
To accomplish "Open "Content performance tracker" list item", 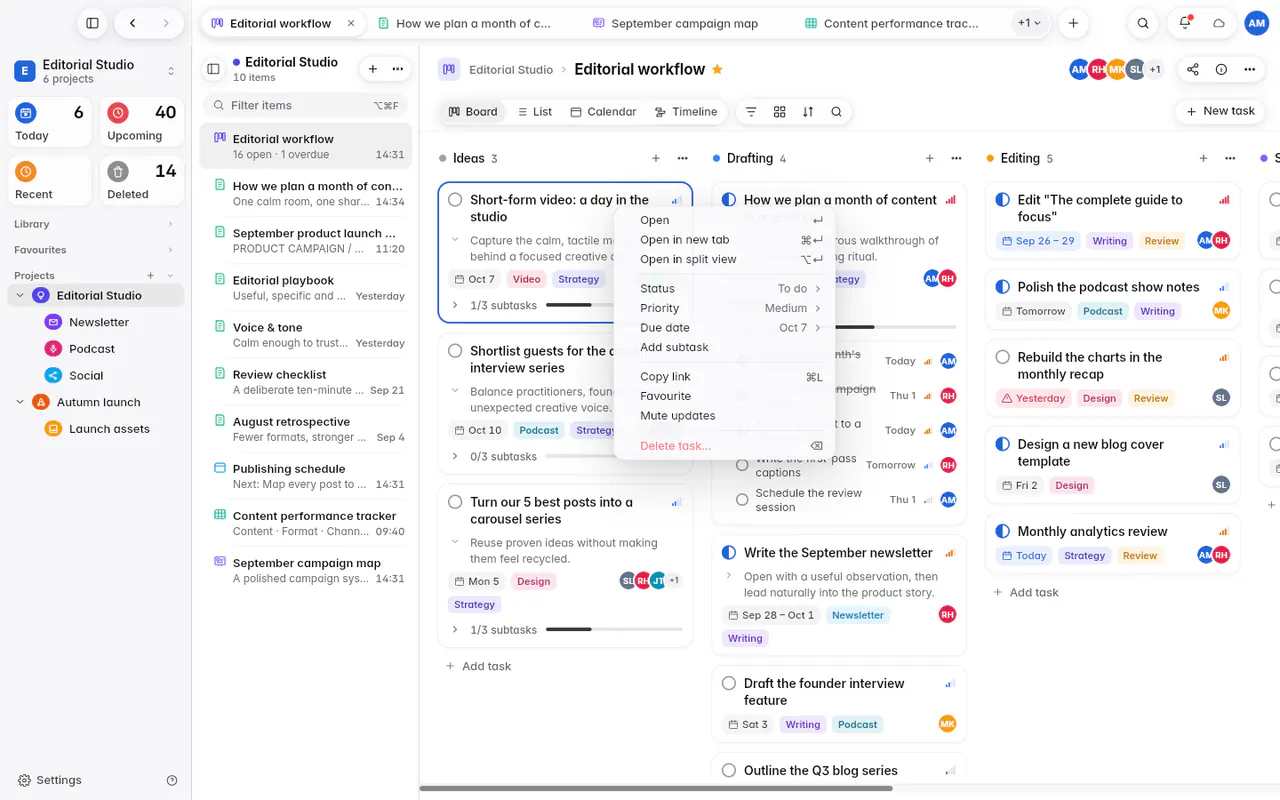I will [306, 524].
